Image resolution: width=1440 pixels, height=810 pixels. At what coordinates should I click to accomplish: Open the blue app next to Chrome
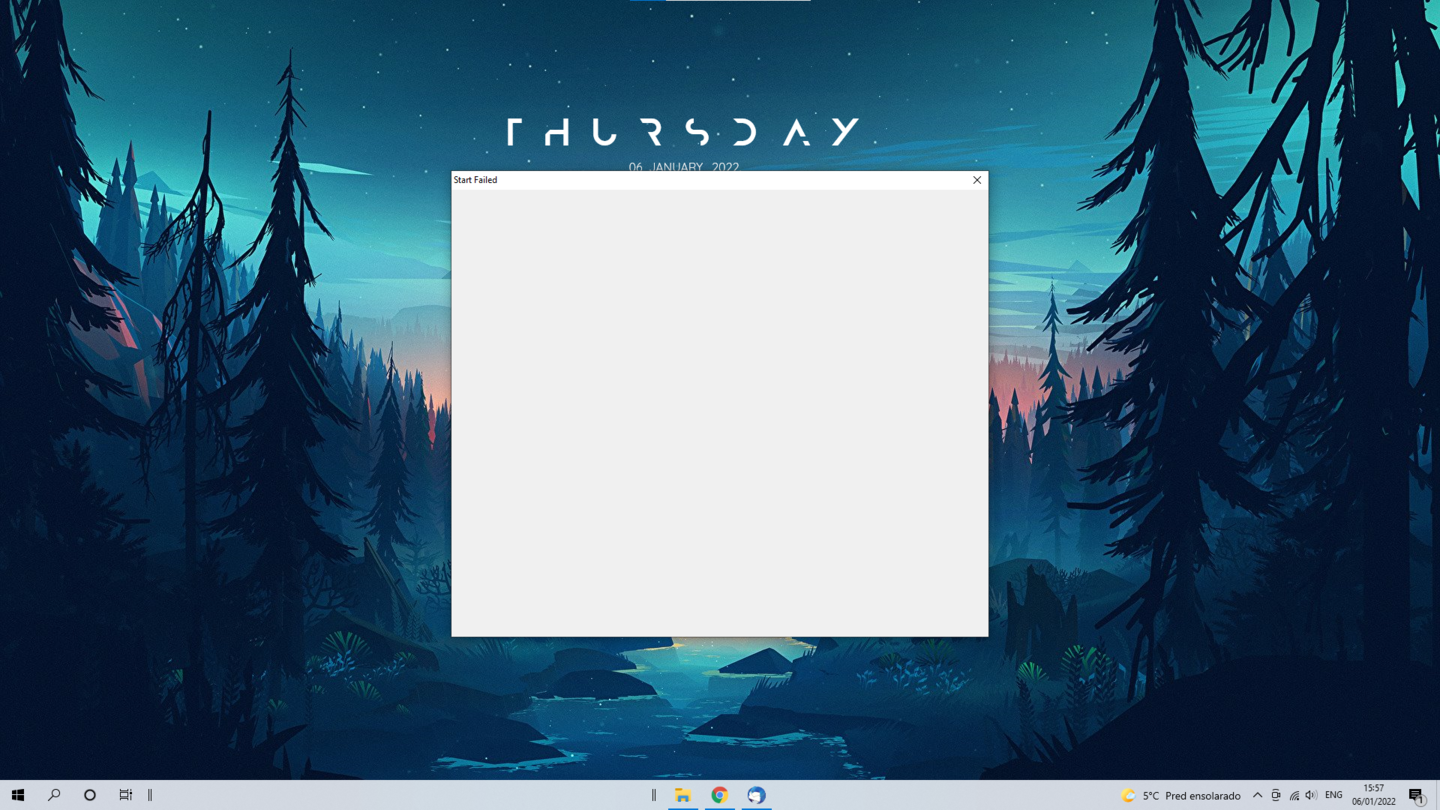pyautogui.click(x=757, y=795)
